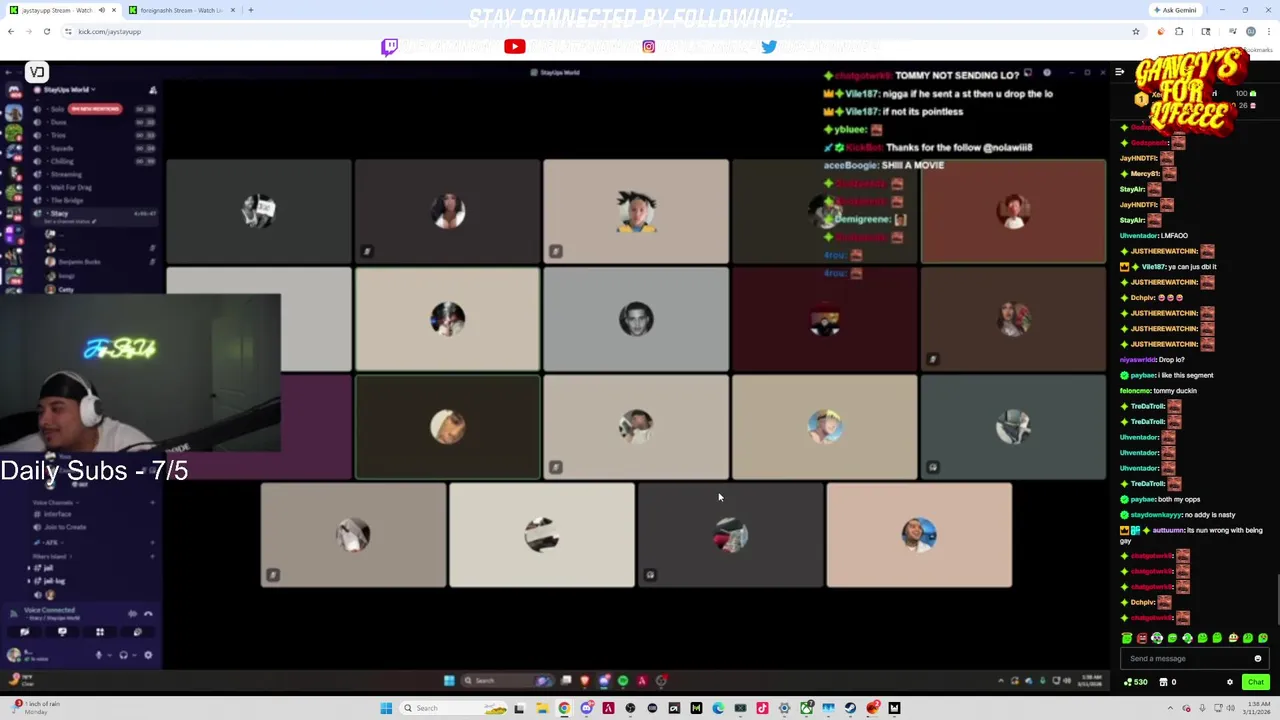Open staydownkayyy's profile in chat
Viewport: 1280px width, 720px height.
pos(1155,515)
